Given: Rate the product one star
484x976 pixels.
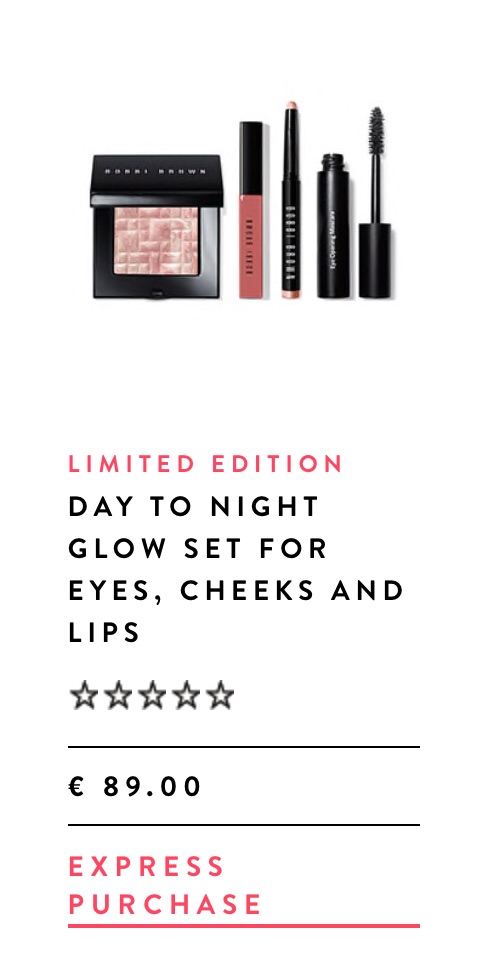Looking at the screenshot, I should [x=84, y=695].
